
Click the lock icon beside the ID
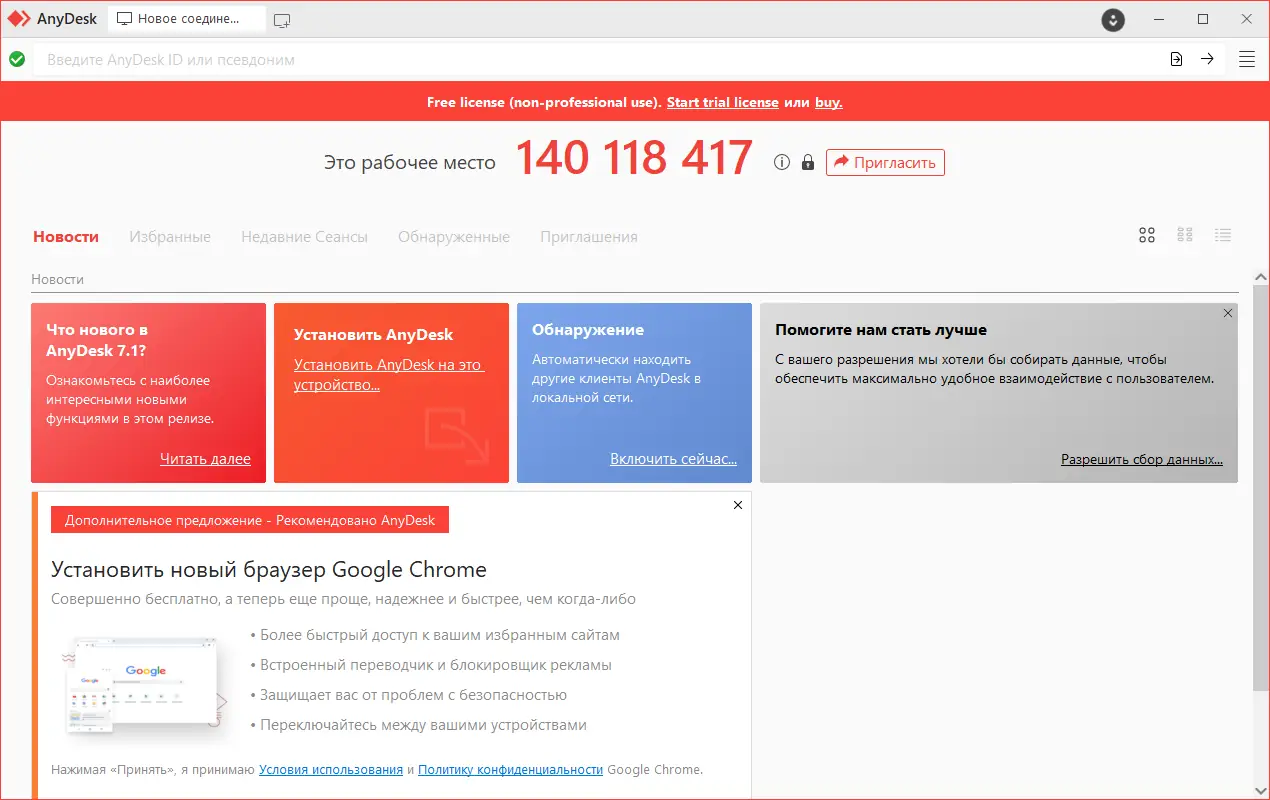point(808,162)
